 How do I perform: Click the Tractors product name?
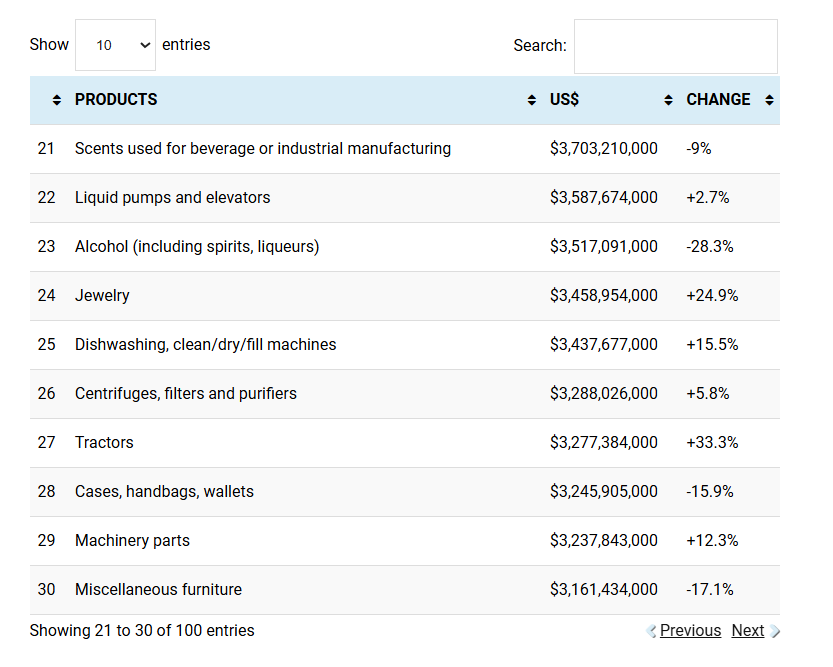tap(104, 442)
